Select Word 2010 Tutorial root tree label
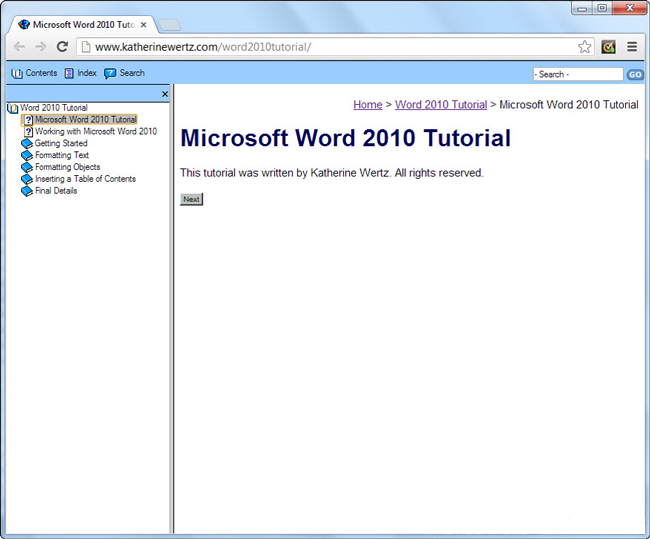This screenshot has height=539, width=650. click(x=54, y=108)
